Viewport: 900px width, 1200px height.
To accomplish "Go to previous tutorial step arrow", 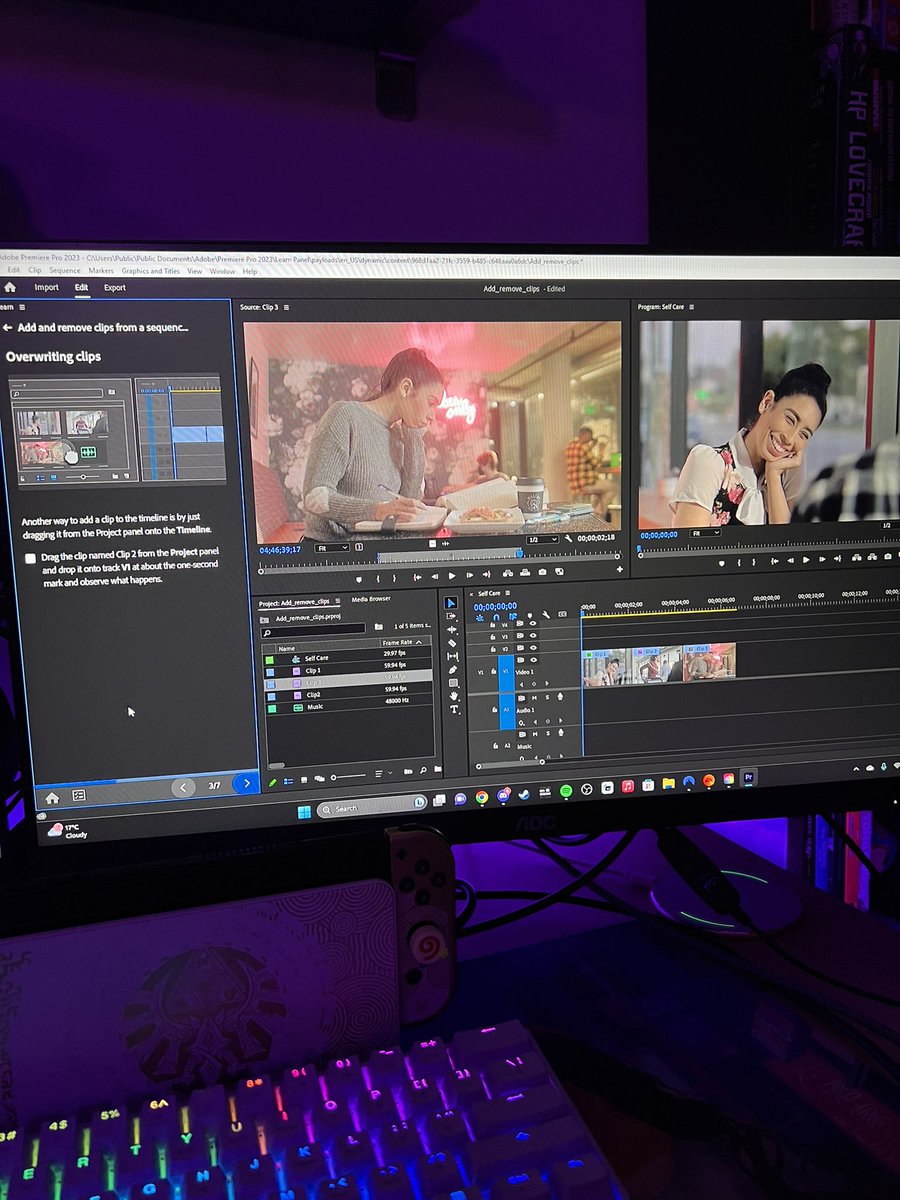I will (x=183, y=787).
